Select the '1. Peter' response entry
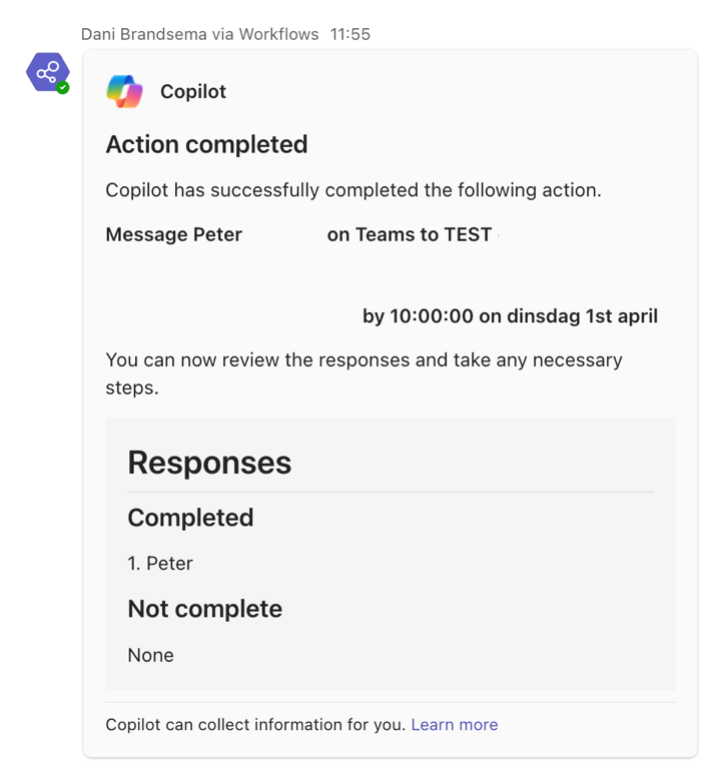 pyautogui.click(x=160, y=564)
